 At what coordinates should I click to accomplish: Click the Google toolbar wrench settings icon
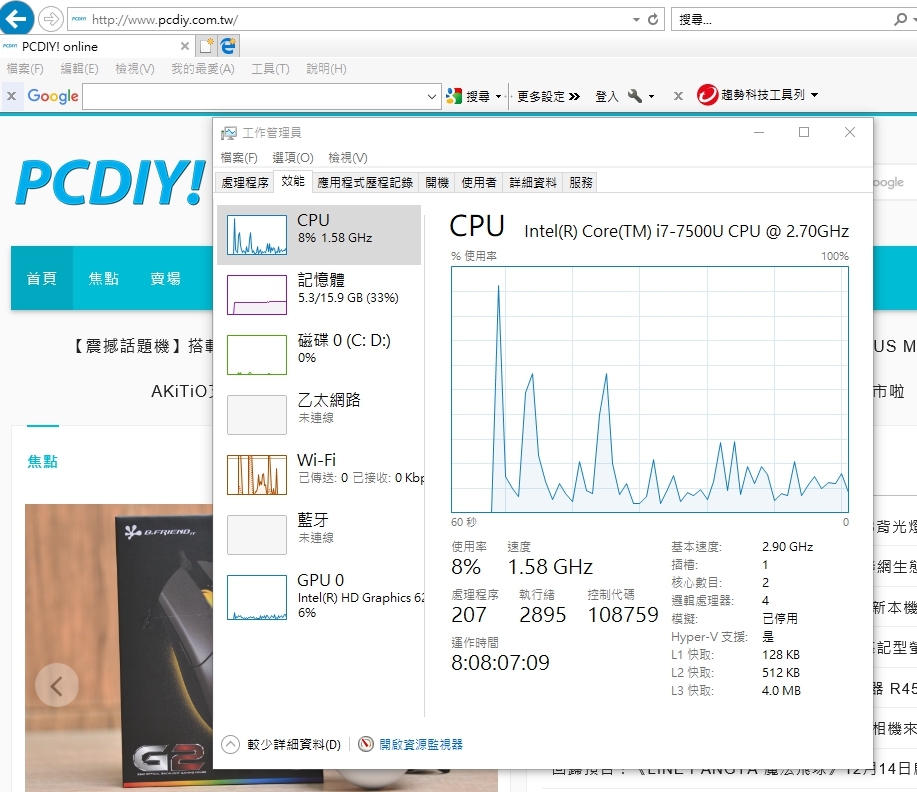(x=635, y=95)
